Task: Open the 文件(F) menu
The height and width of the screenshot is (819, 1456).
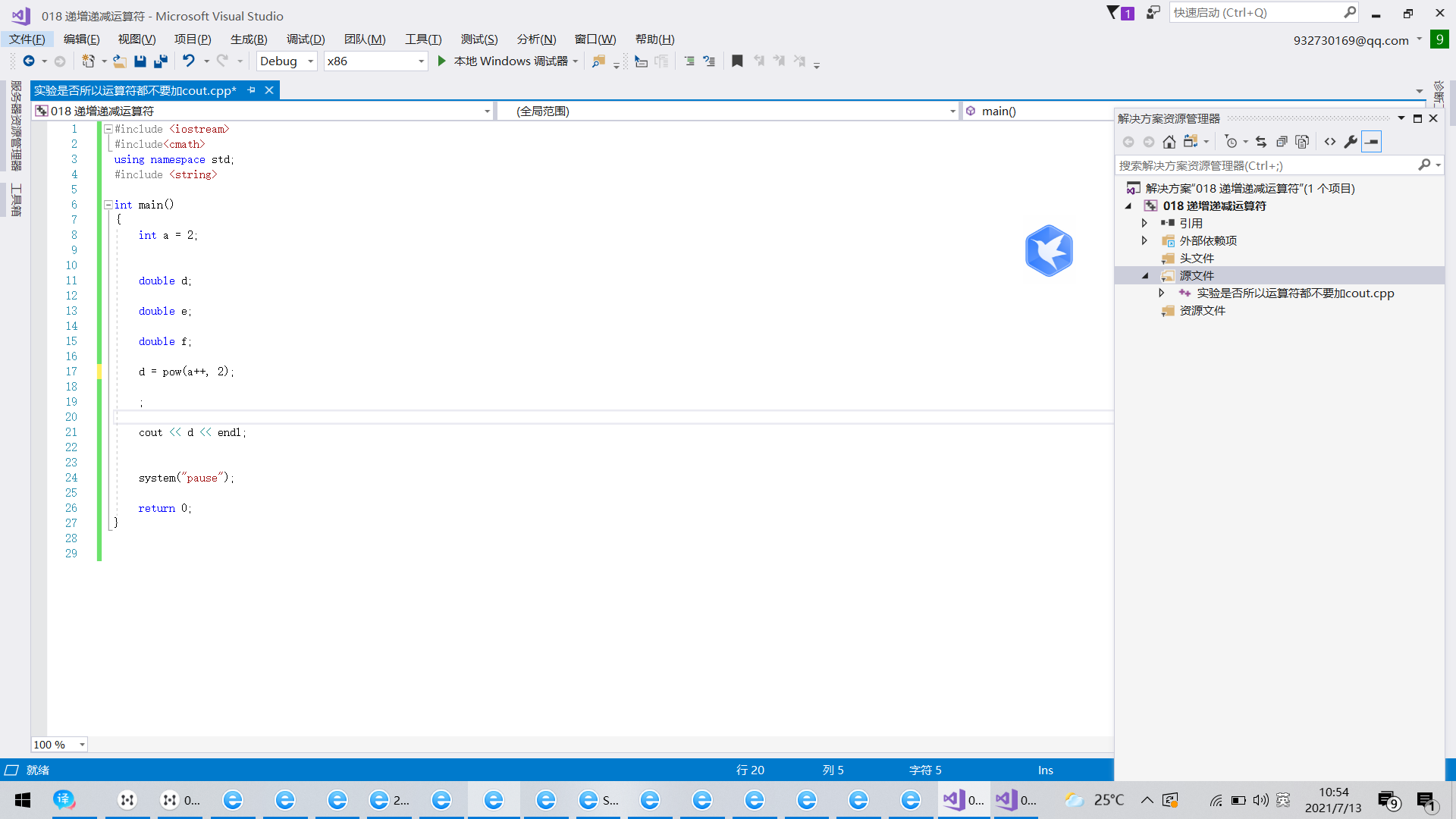Action: (x=27, y=39)
